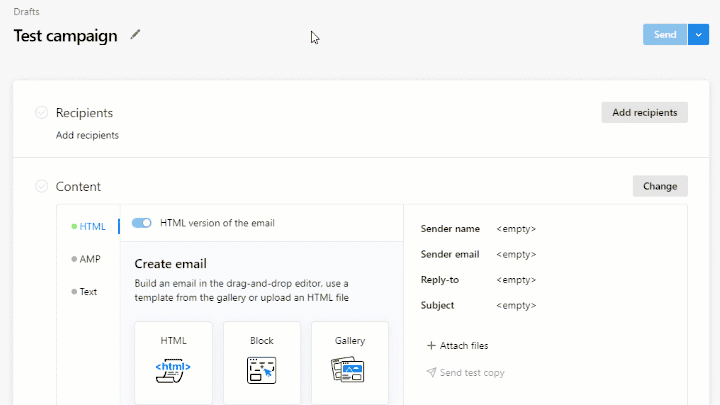Click the Change button in Content
This screenshot has width=720, height=405.
[660, 186]
